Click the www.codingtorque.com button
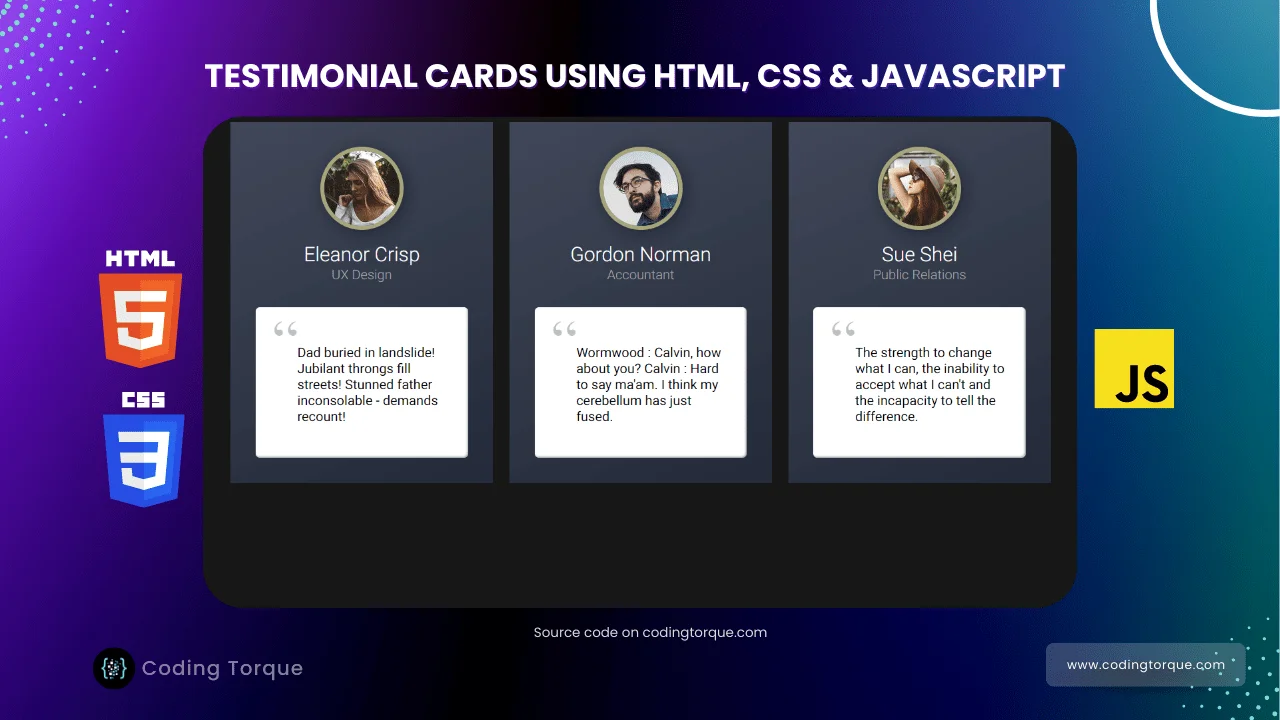1280x720 pixels. [1146, 665]
